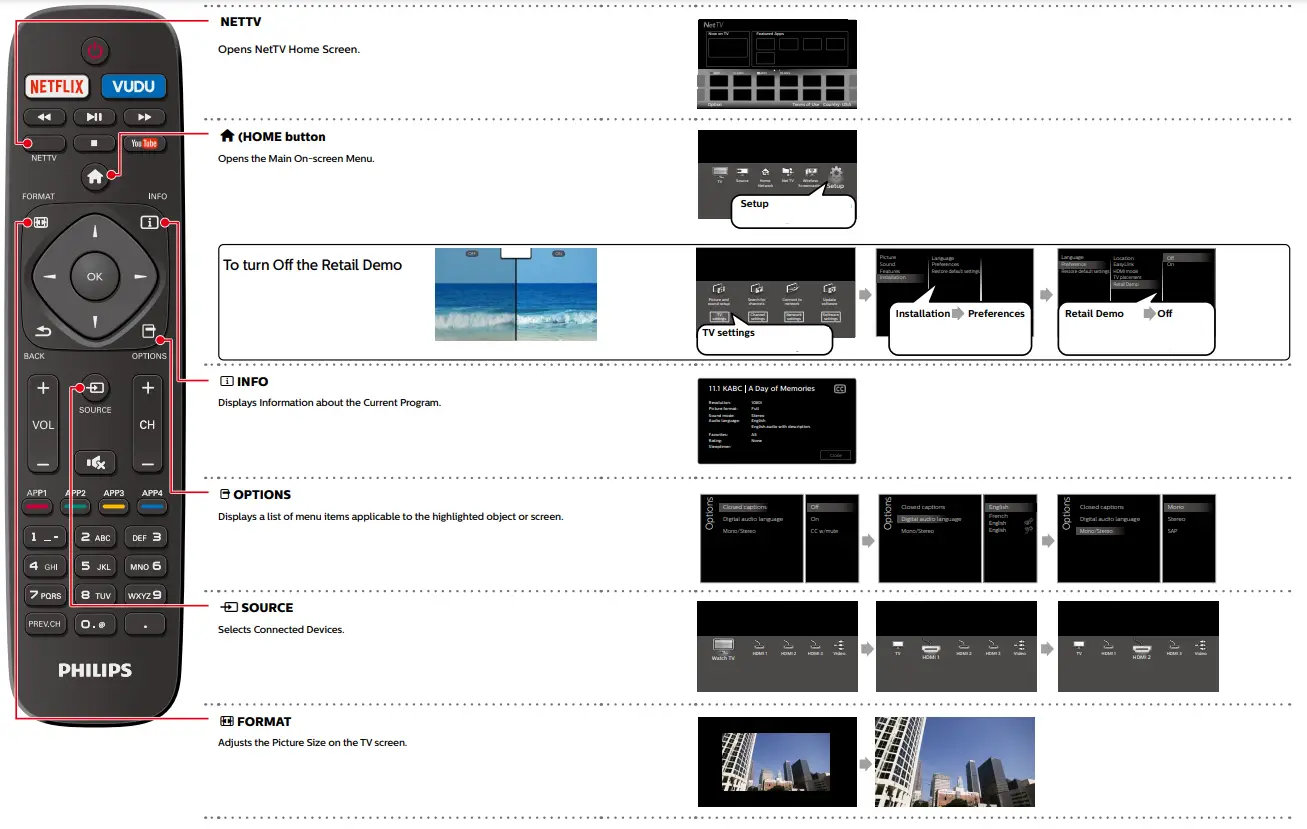Image resolution: width=1307 pixels, height=829 pixels.
Task: Click the PREV.CH key on the remote
Action: tap(44, 625)
